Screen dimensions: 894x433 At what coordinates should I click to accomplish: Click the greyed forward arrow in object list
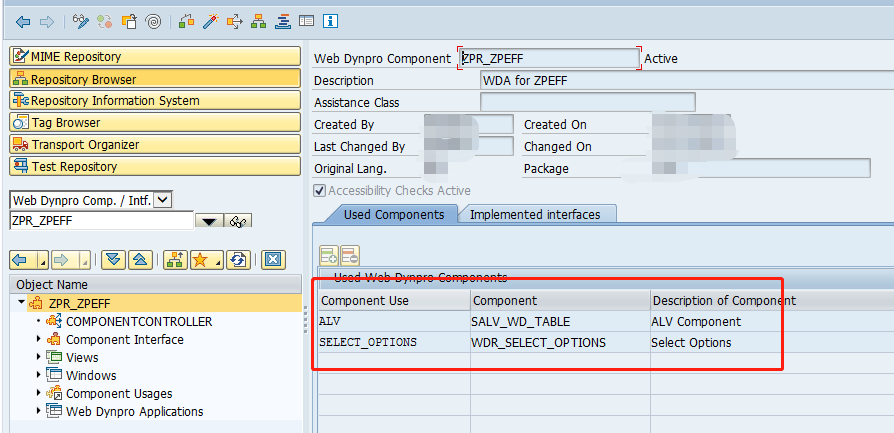click(60, 261)
